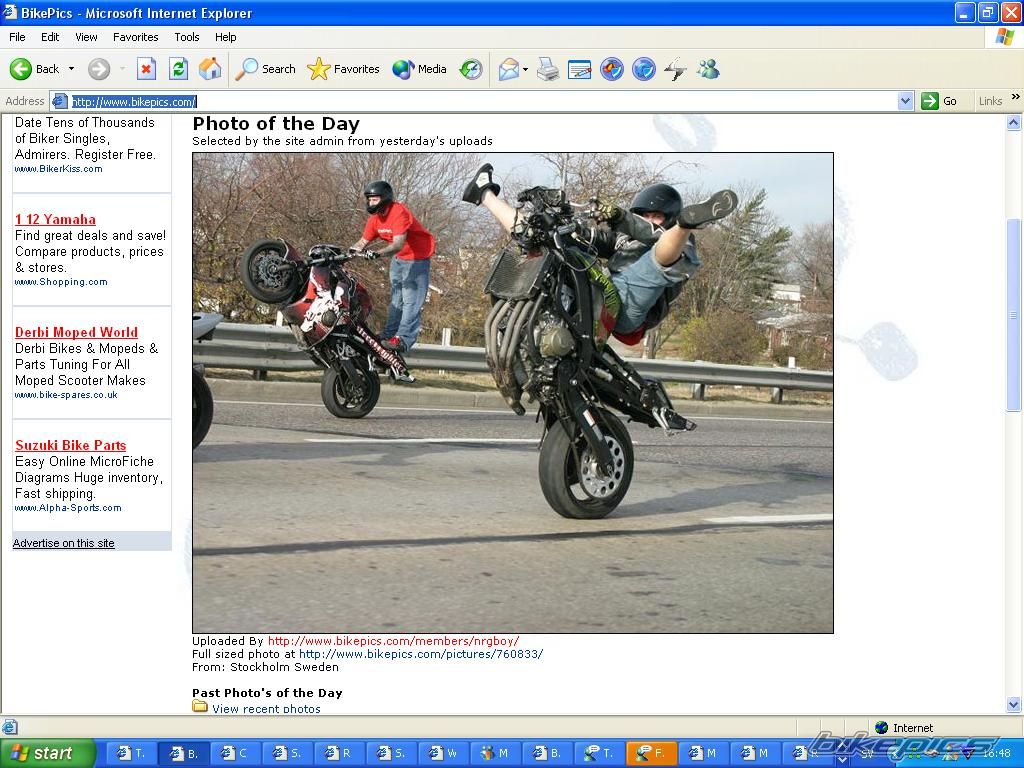Open the History panel icon

471,69
